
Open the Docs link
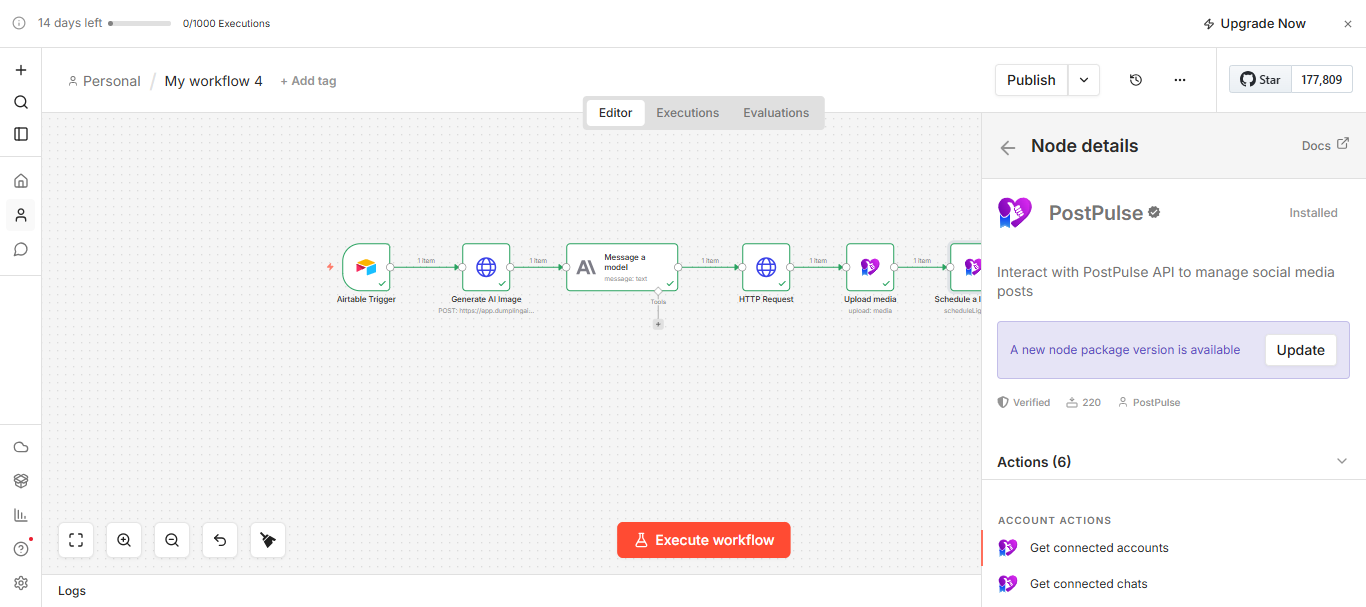[1325, 146]
